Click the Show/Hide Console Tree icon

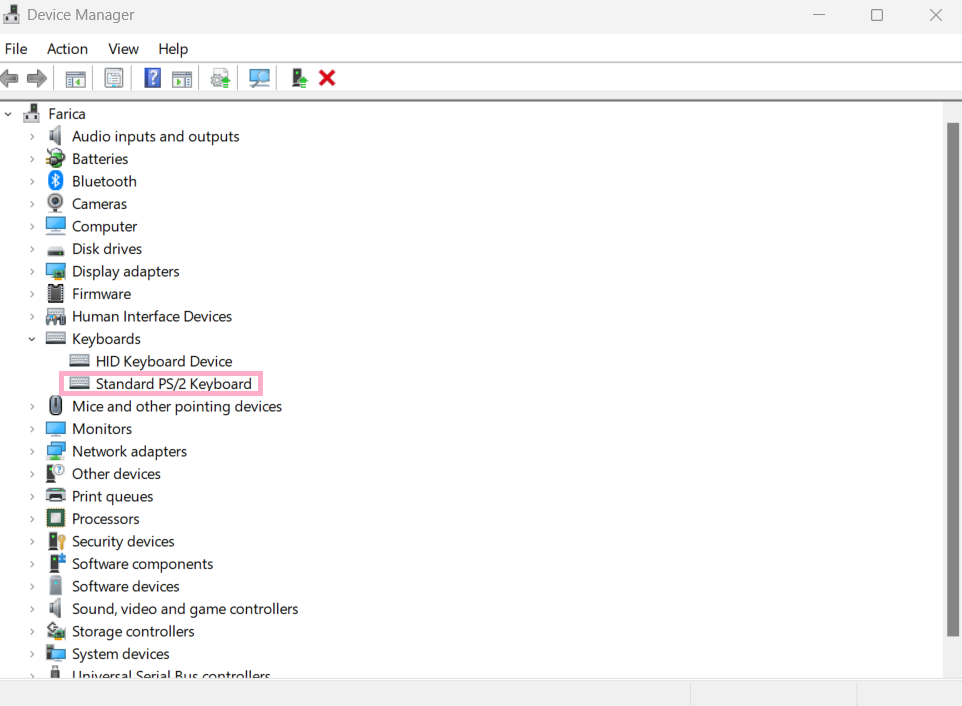tap(75, 78)
